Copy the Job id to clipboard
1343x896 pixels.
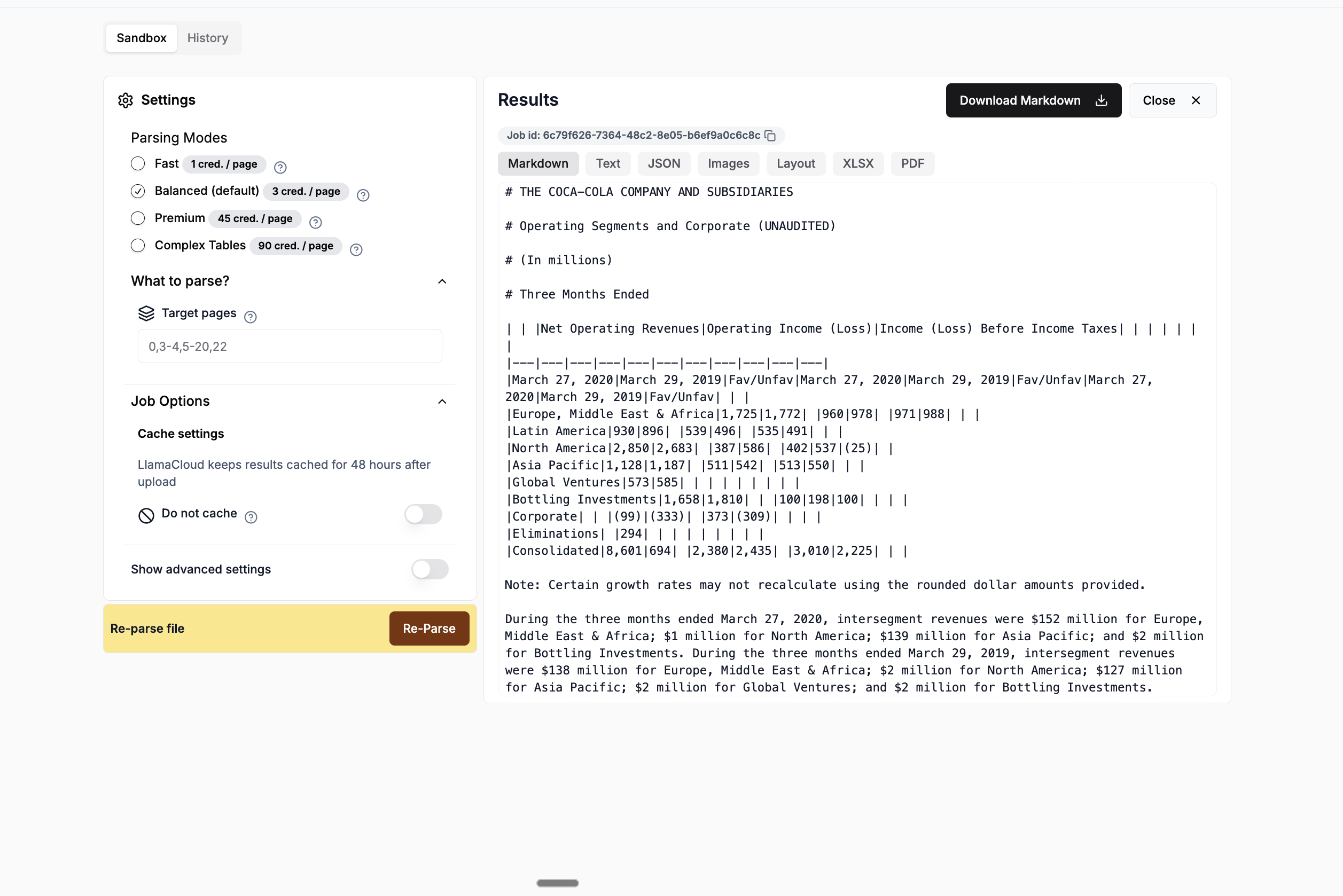[x=770, y=136]
